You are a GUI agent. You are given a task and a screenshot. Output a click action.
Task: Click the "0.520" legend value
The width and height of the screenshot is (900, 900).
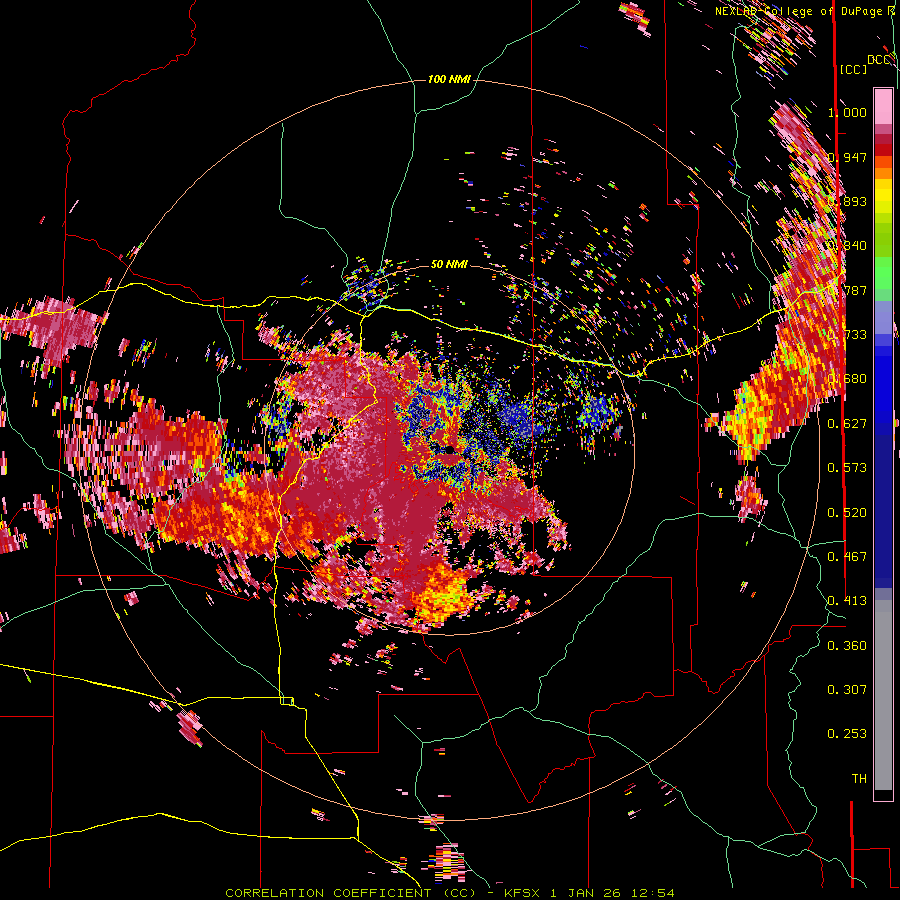[847, 513]
